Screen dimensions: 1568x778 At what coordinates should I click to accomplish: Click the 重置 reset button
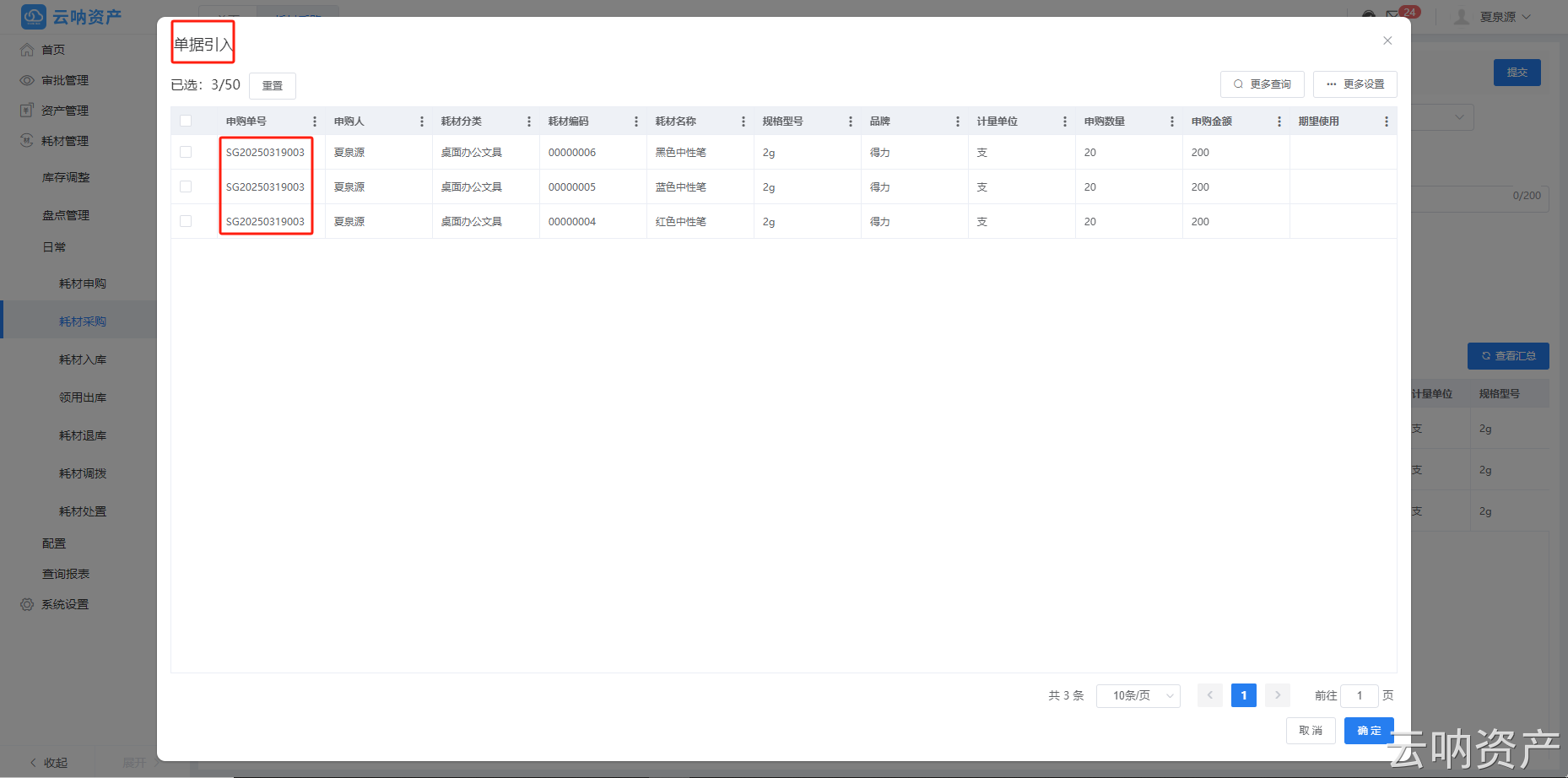click(273, 85)
